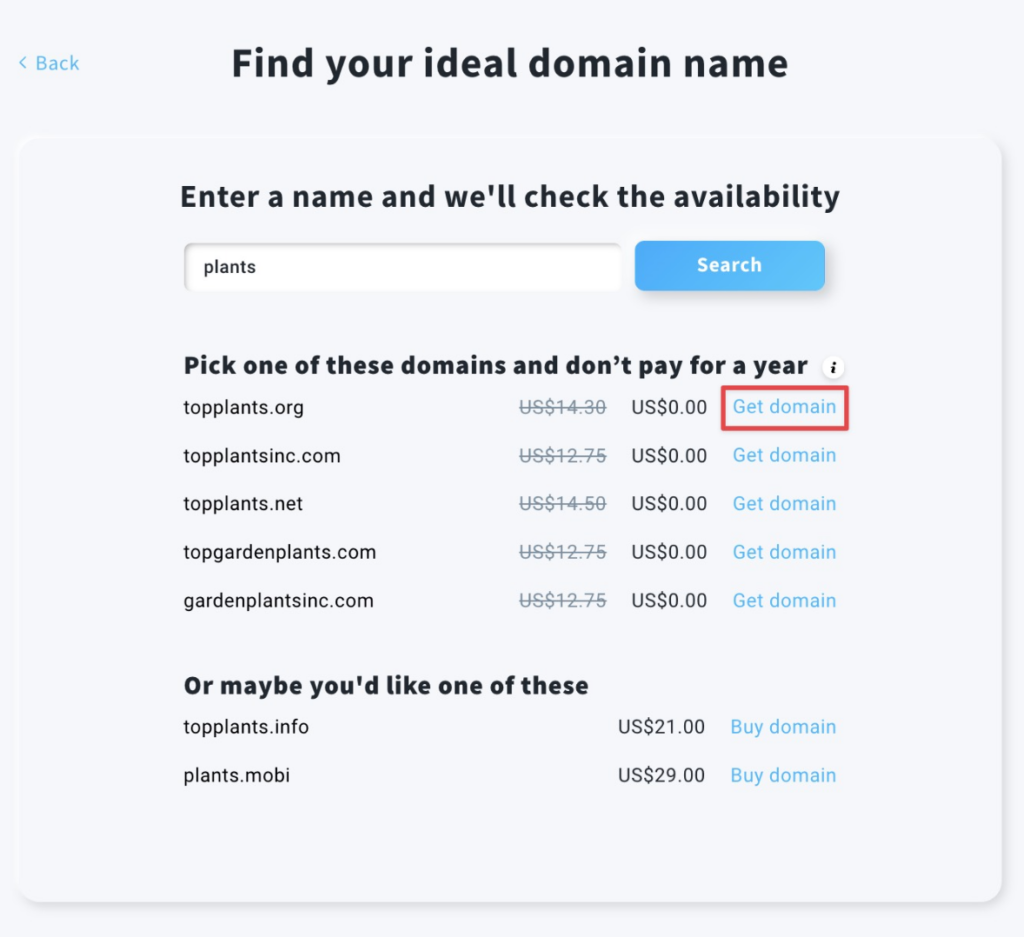The width and height of the screenshot is (1024, 937).
Task: Click the topplants.org domain name text
Action: pyautogui.click(x=243, y=407)
